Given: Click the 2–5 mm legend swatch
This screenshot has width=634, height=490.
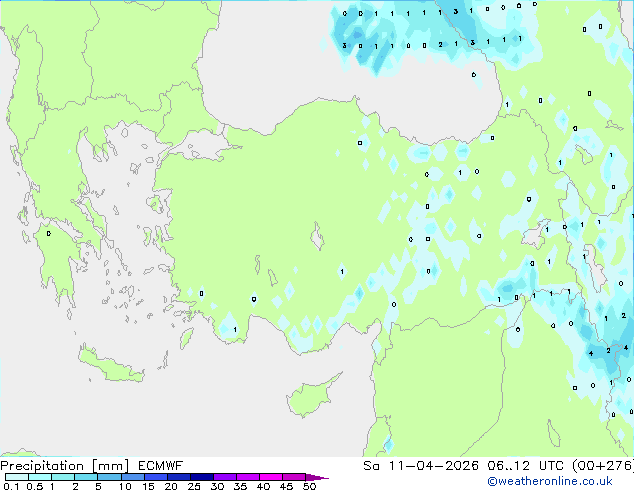Looking at the screenshot, I should click(86, 477).
